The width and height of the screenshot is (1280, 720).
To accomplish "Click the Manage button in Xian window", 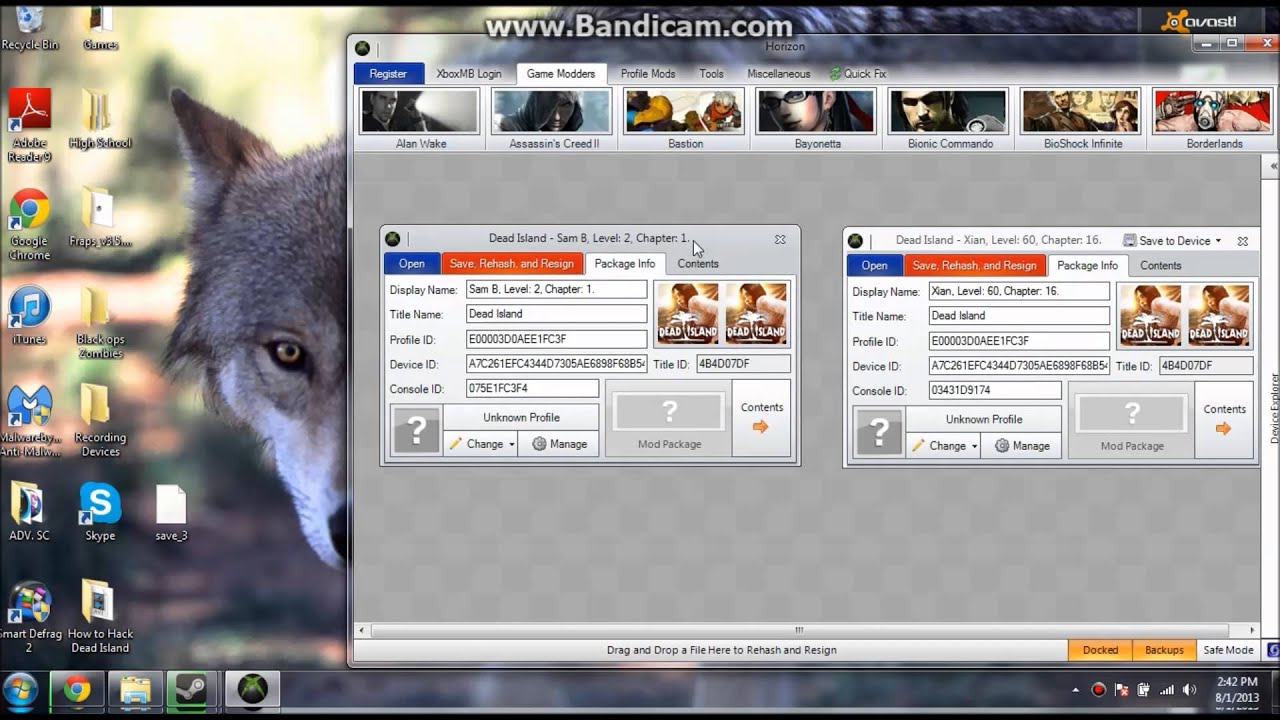I will pyautogui.click(x=1022, y=446).
